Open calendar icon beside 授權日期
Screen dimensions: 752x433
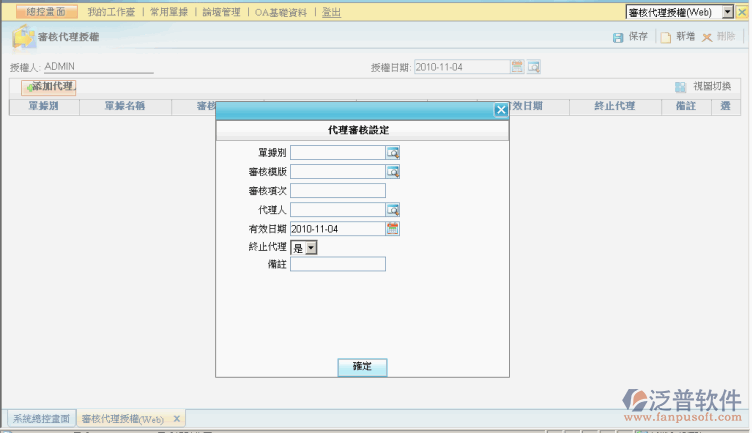(x=517, y=67)
